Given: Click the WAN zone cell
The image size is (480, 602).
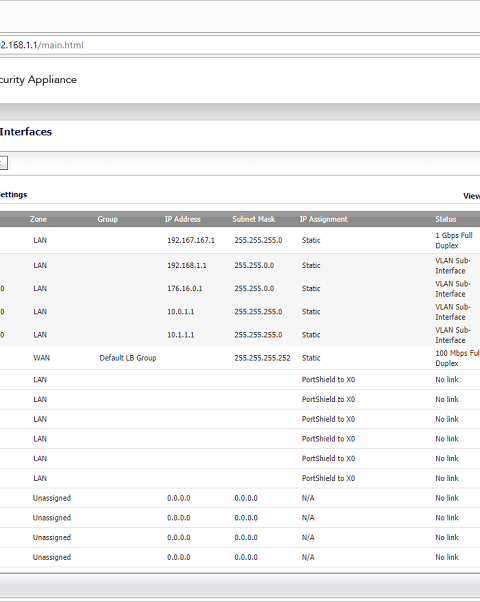Looking at the screenshot, I should pyautogui.click(x=41, y=358).
